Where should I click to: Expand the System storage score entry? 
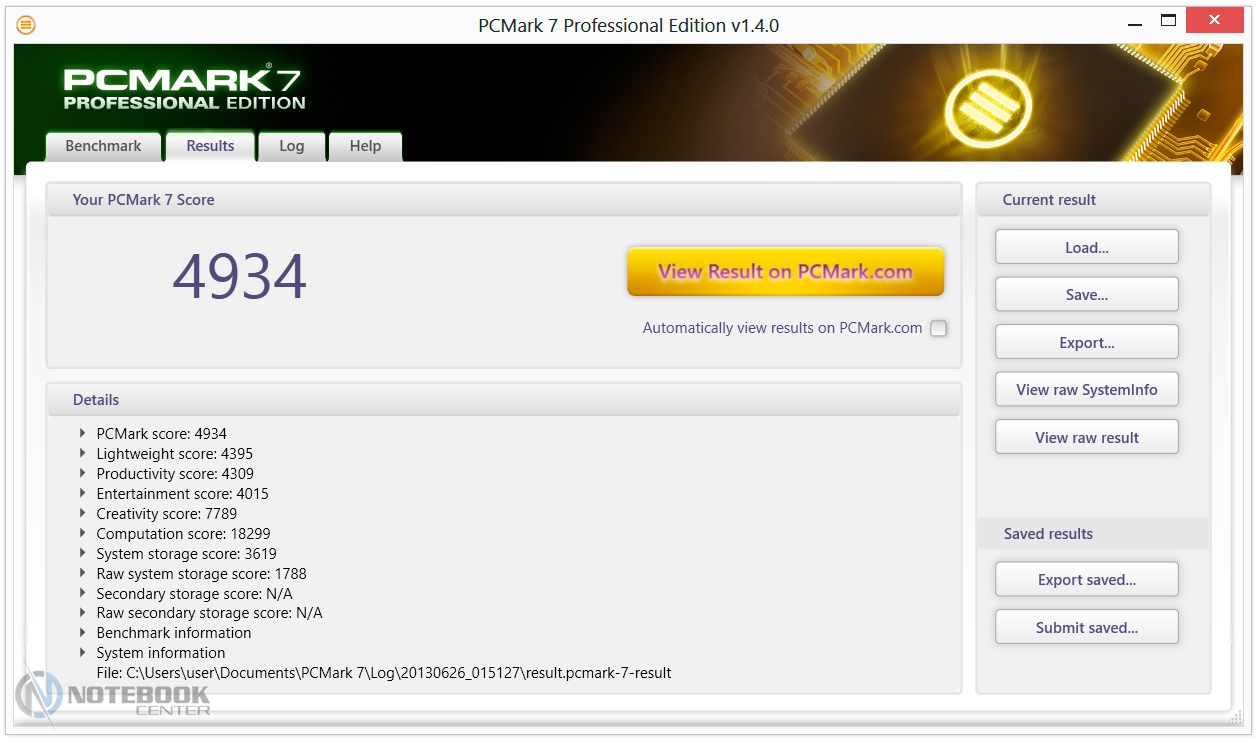point(82,554)
